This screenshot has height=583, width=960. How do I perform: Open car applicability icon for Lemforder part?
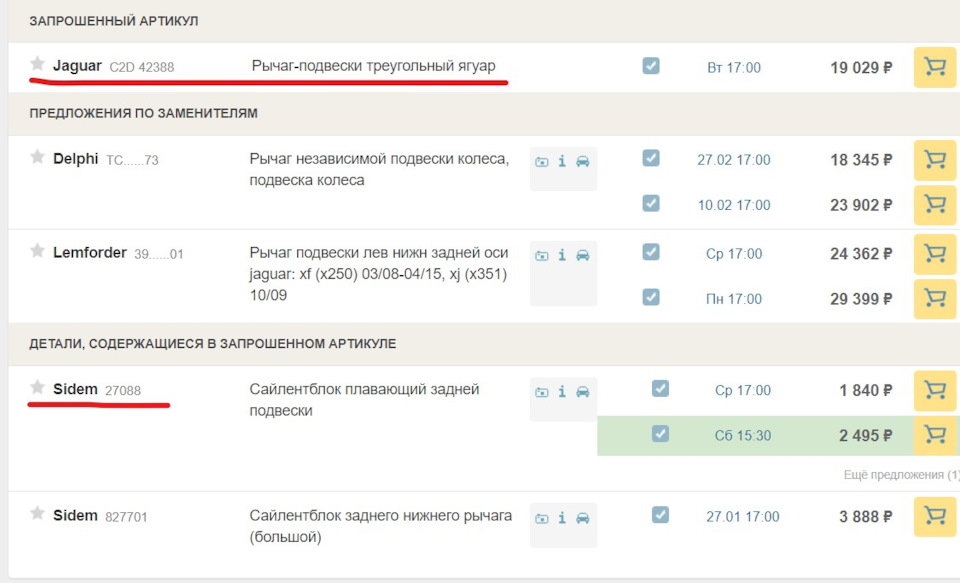(x=583, y=255)
